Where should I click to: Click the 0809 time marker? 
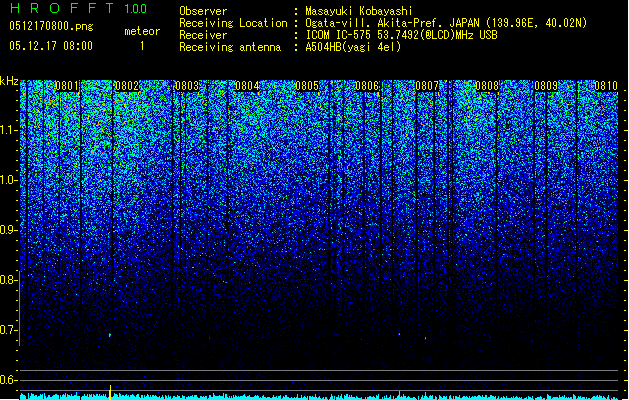[546, 86]
